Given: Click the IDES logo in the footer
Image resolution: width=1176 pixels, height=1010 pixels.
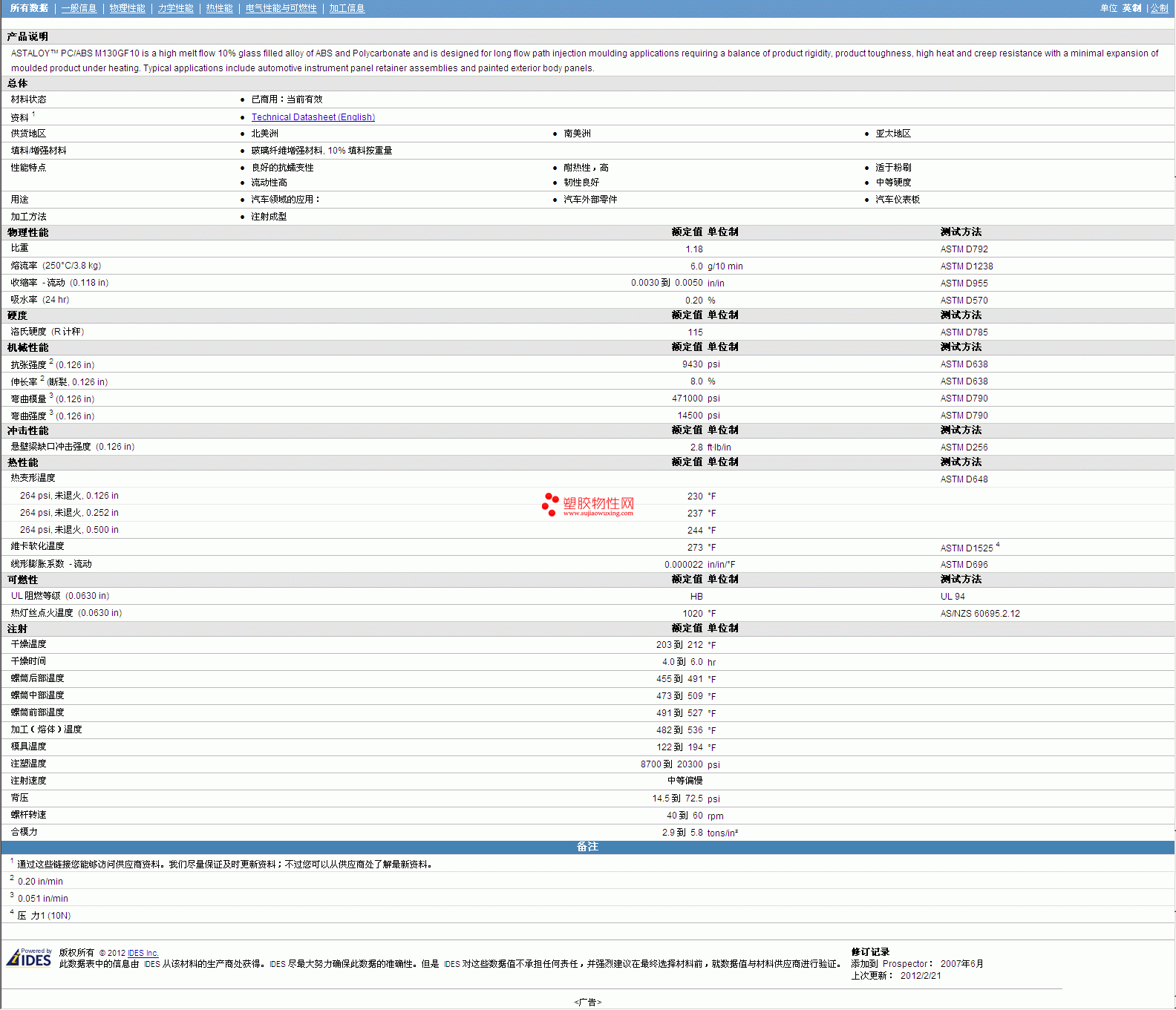Looking at the screenshot, I should tap(29, 958).
